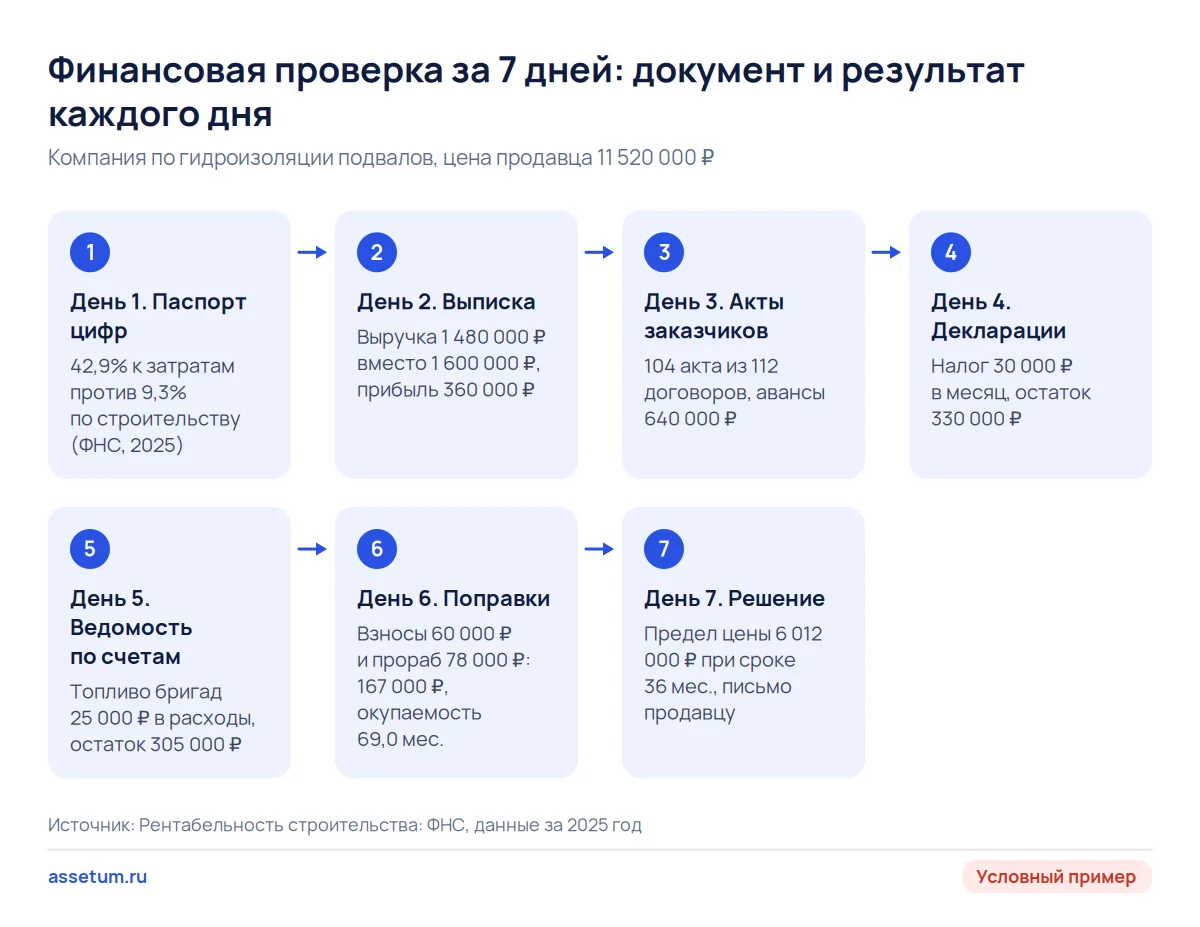Viewport: 1200px width, 927px height.
Task: Select the text "Предел цены 6 012 000 ₽"
Action: point(733,647)
